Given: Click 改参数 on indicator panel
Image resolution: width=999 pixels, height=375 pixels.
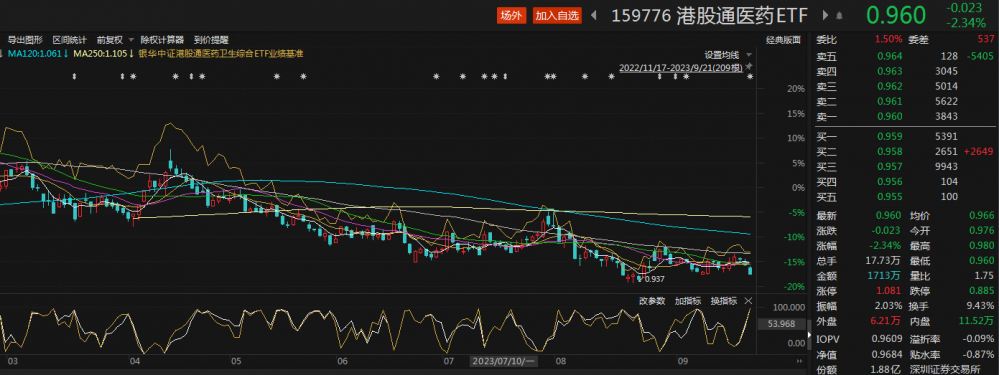Looking at the screenshot, I should click(652, 301).
